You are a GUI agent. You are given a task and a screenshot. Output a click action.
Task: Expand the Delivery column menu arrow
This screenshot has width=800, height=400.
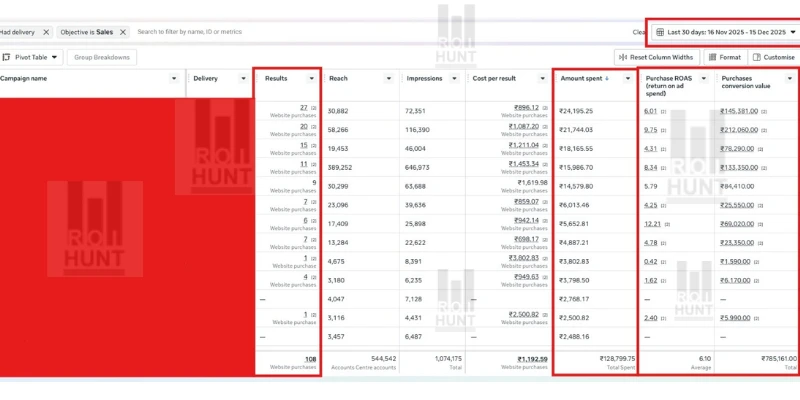(x=243, y=79)
